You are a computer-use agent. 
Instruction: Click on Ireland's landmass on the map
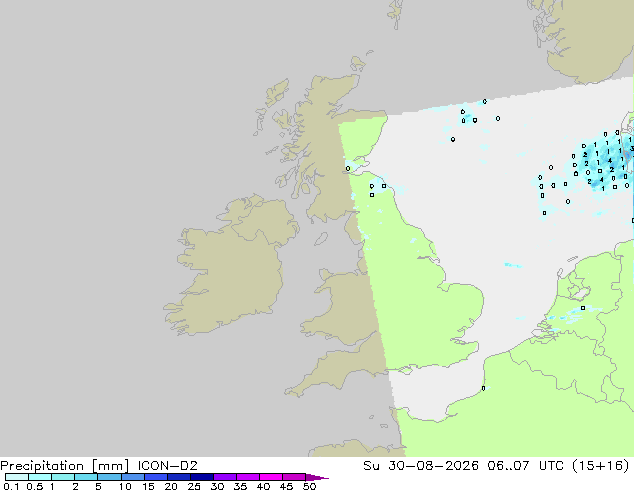(230, 271)
